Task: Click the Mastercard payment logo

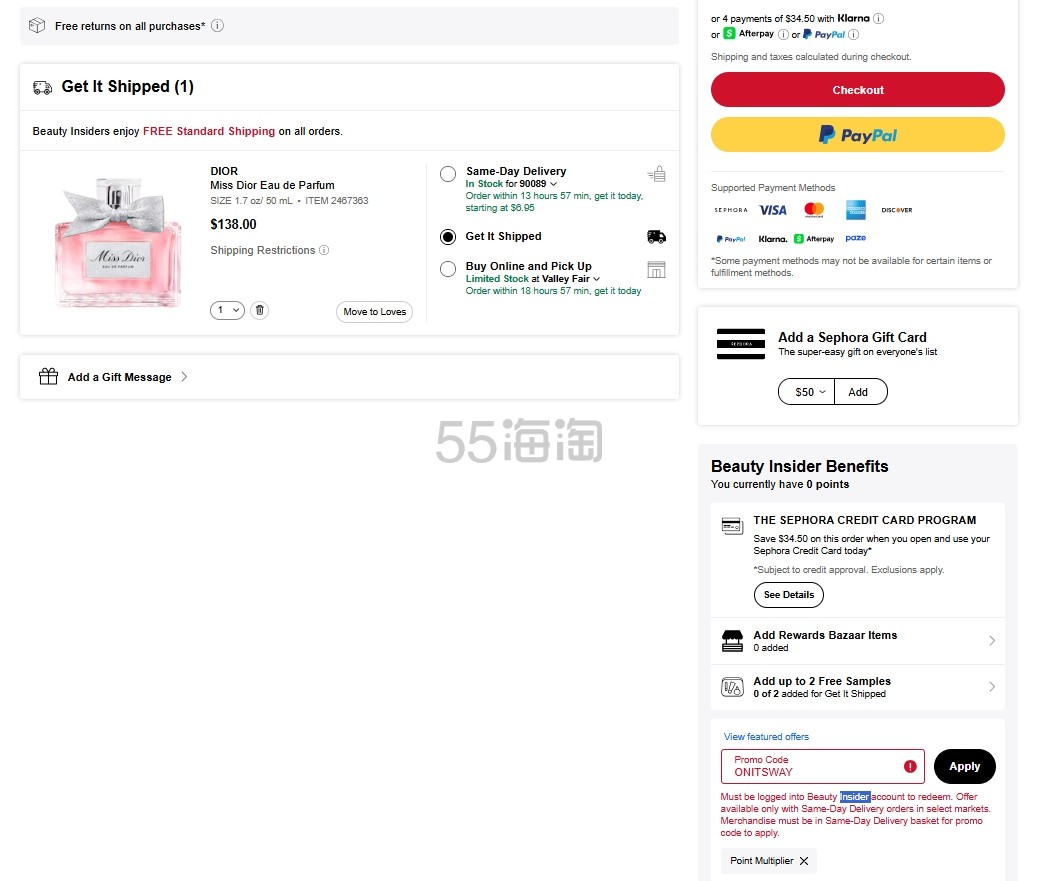Action: coord(814,210)
